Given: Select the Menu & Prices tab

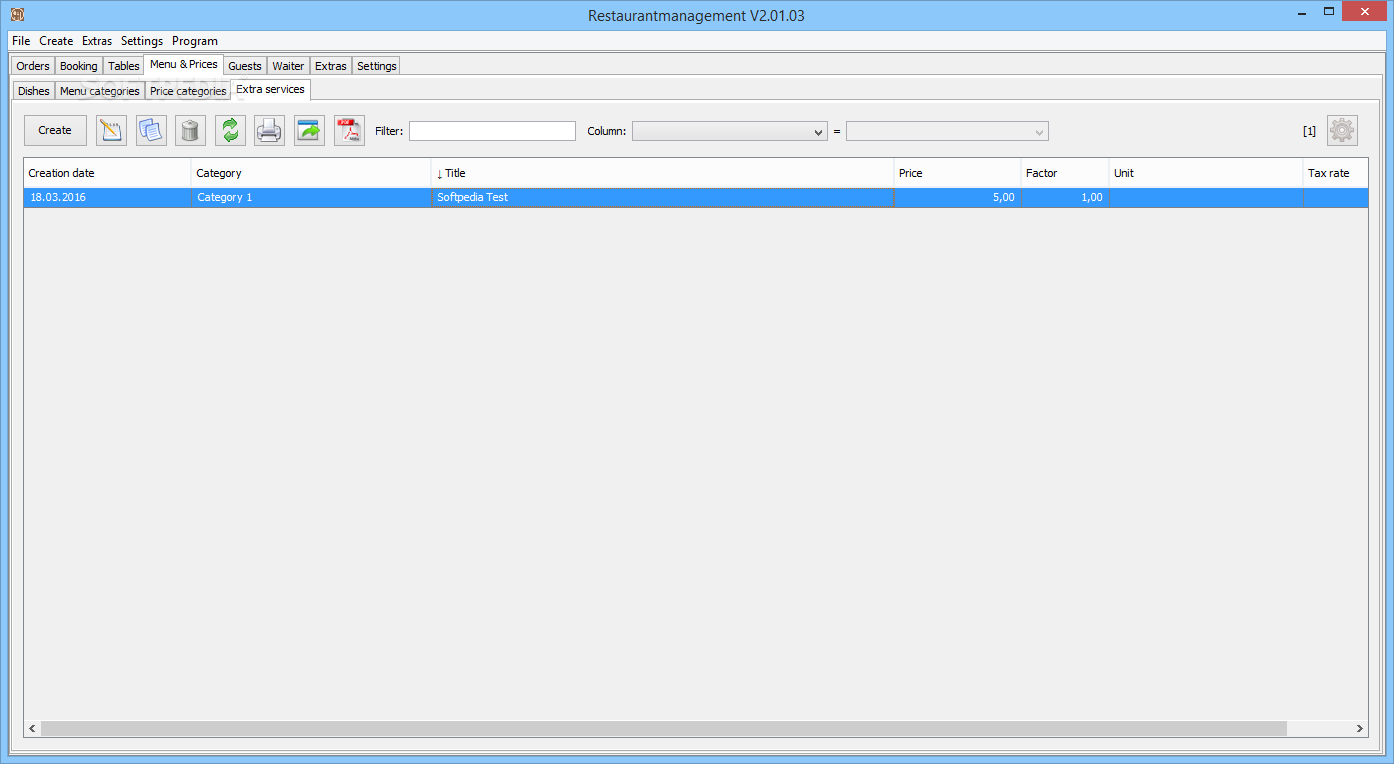Looking at the screenshot, I should 184,64.
